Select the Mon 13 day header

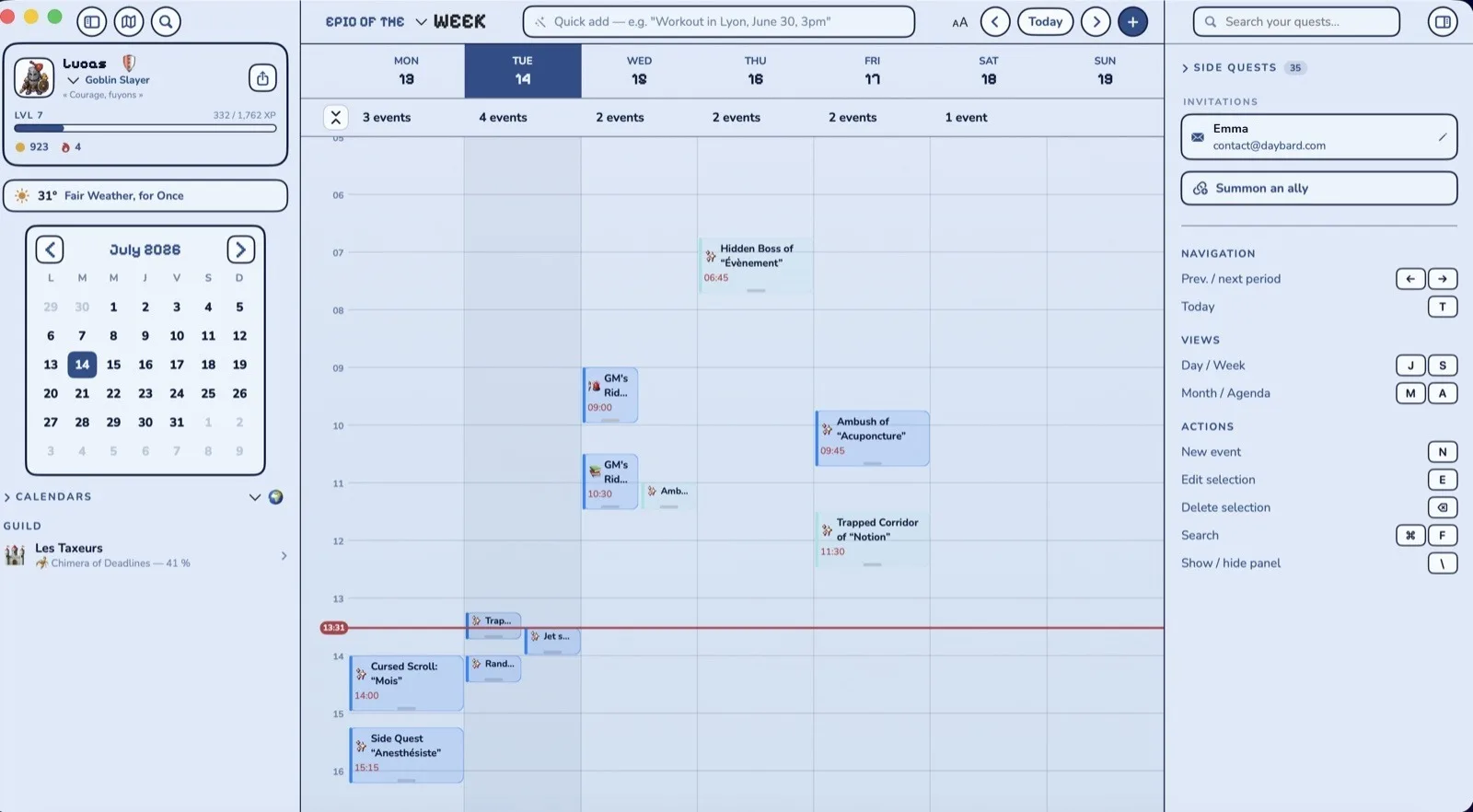[x=406, y=71]
